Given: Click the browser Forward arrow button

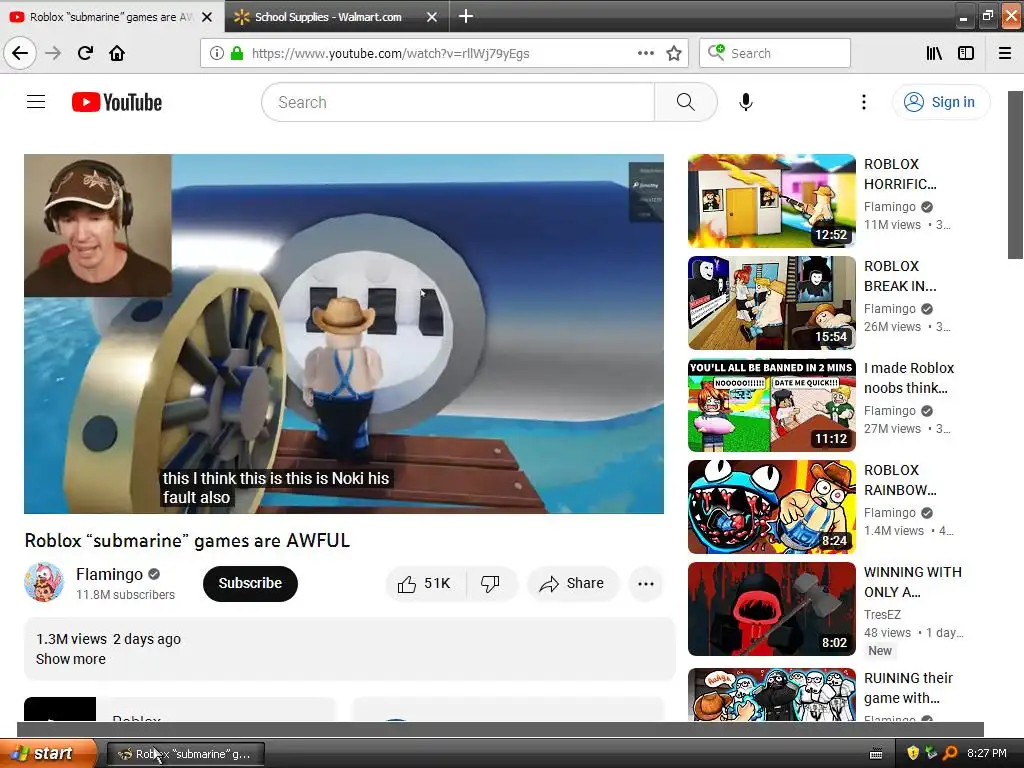Looking at the screenshot, I should coord(53,53).
